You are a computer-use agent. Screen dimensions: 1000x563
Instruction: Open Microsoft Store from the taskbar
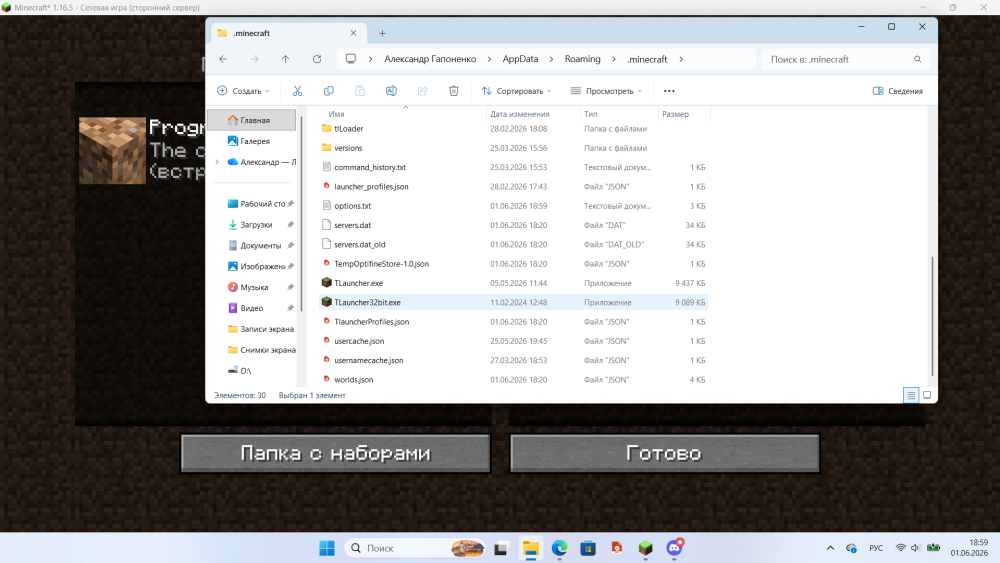pos(588,548)
